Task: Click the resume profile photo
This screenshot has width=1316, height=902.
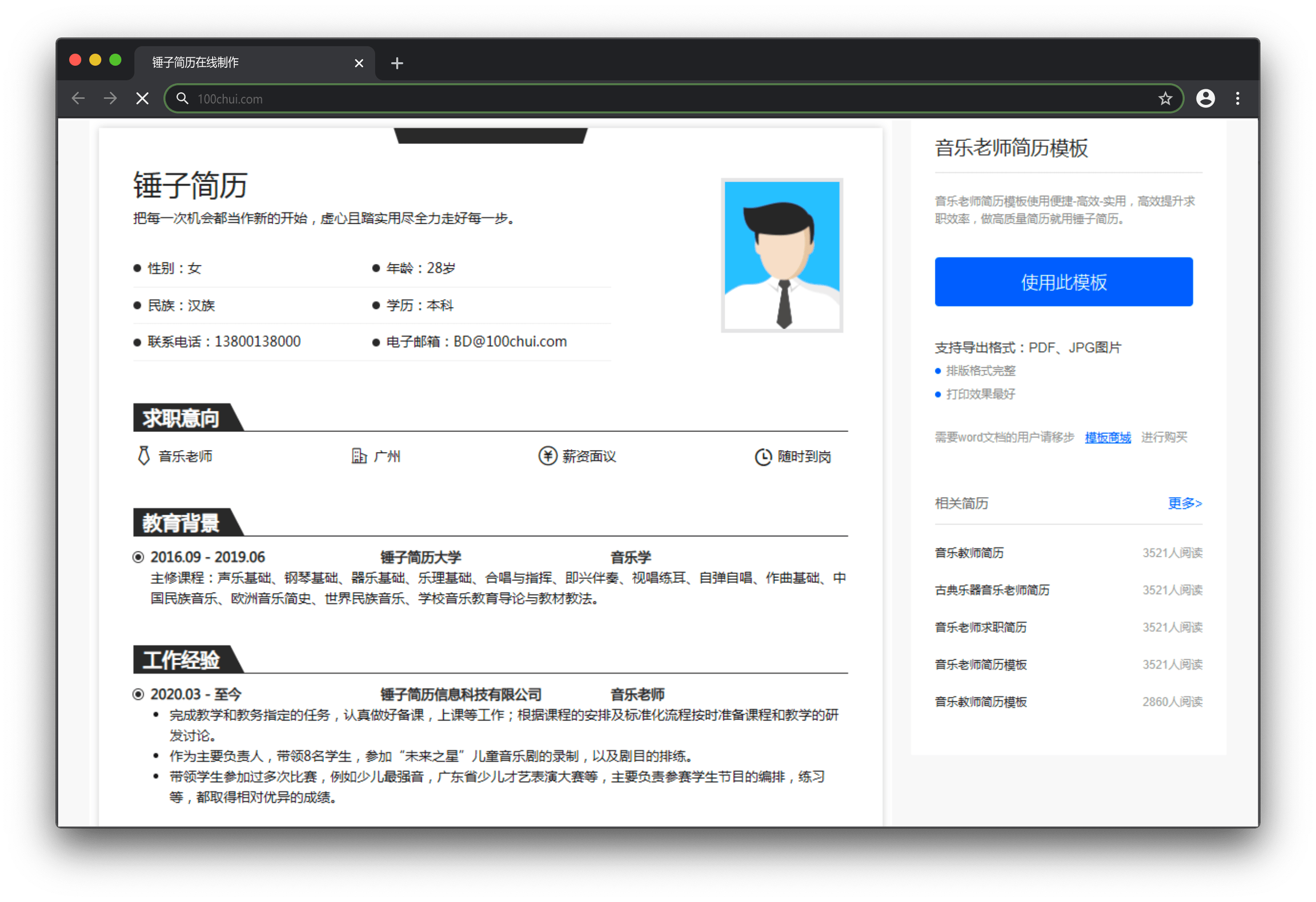Action: pyautogui.click(x=782, y=255)
